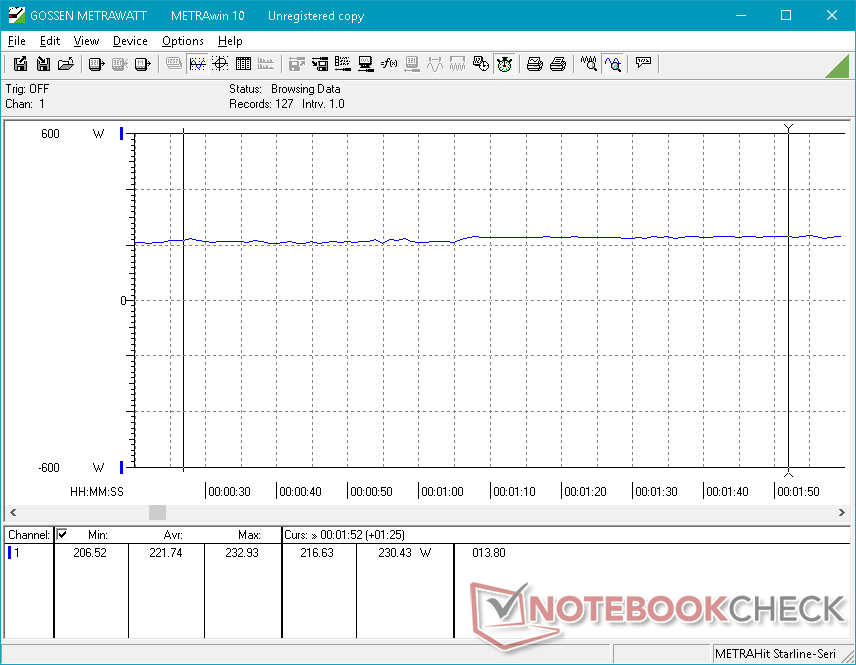This screenshot has height=665, width=856.
Task: Click the open folder icon
Action: coord(66,64)
